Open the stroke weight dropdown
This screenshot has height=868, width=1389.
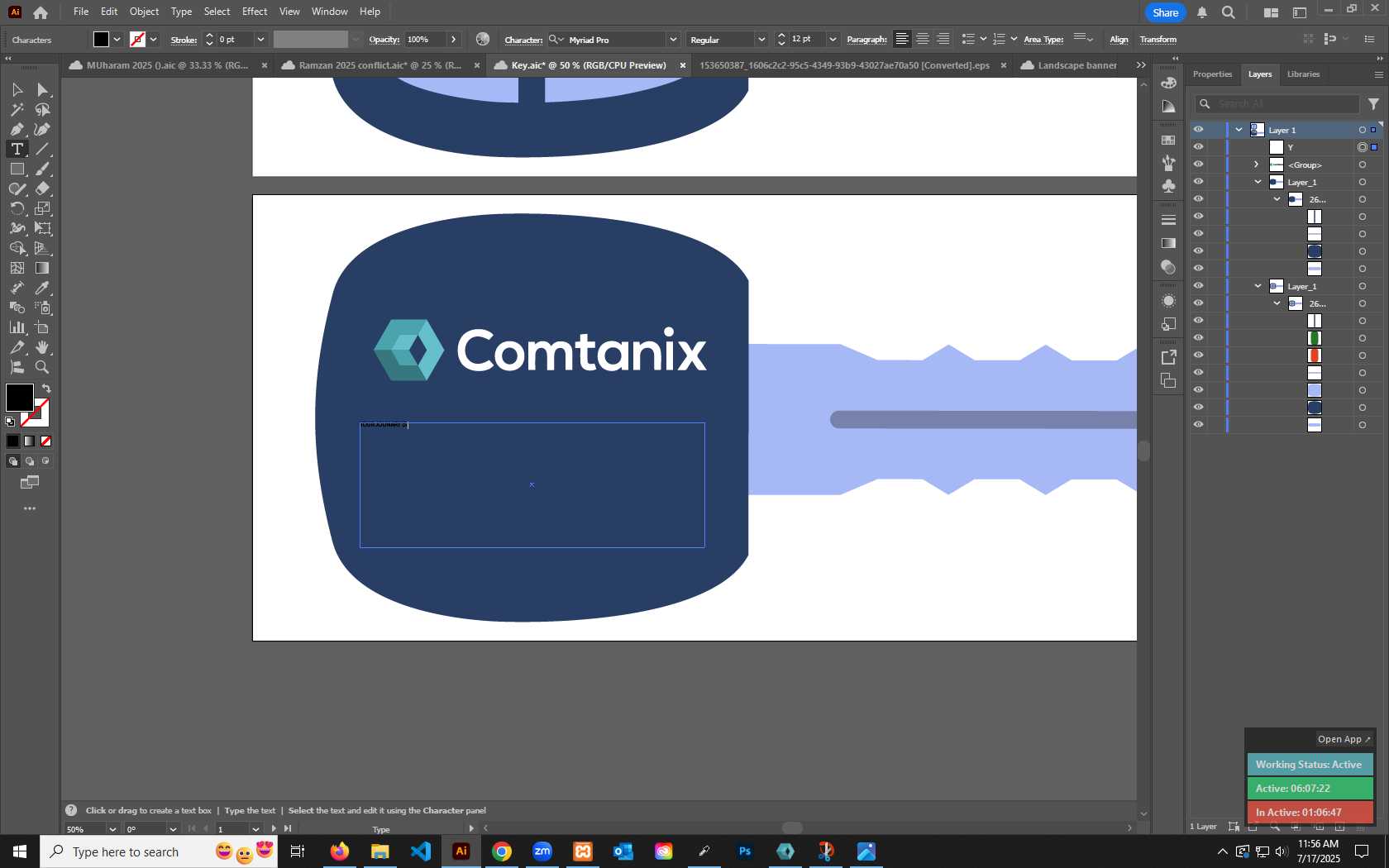tap(260, 40)
